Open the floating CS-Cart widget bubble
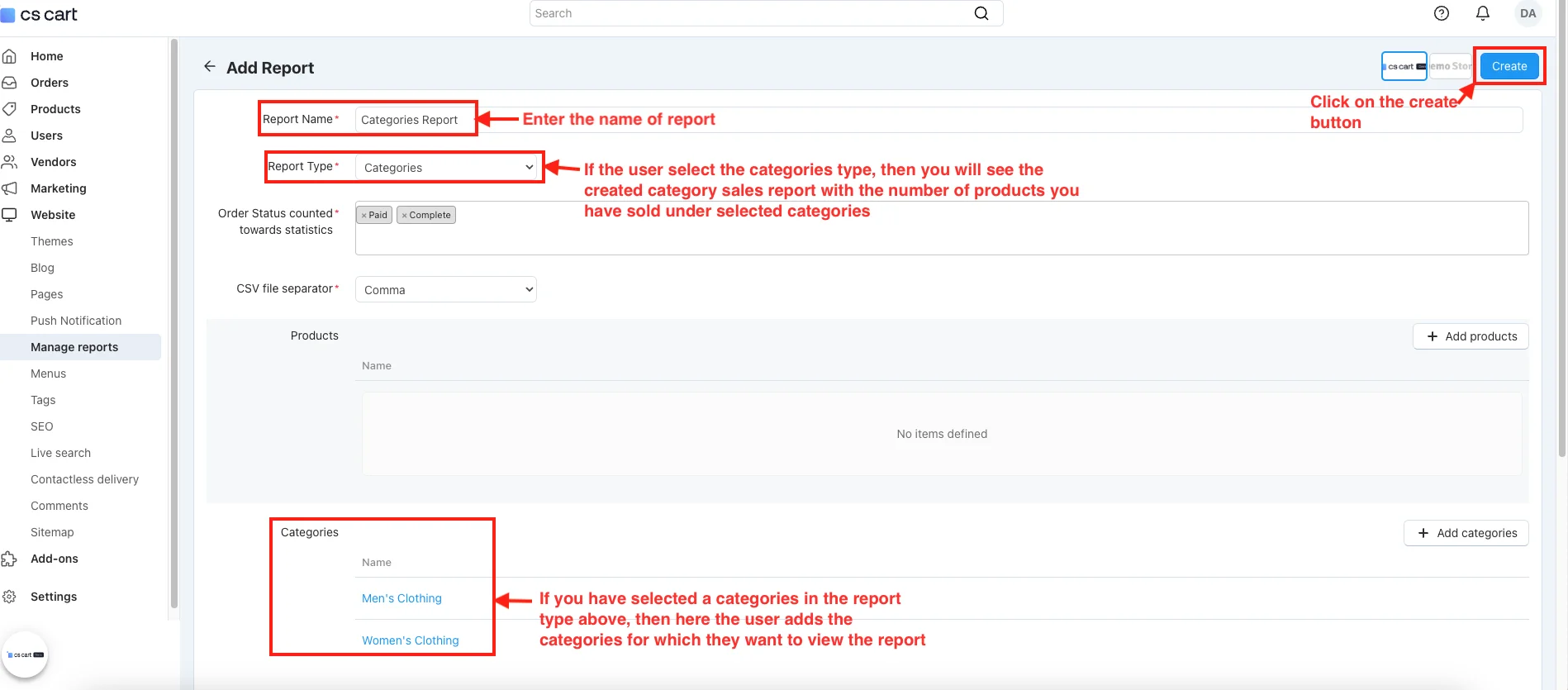This screenshot has width=1568, height=690. pos(25,654)
